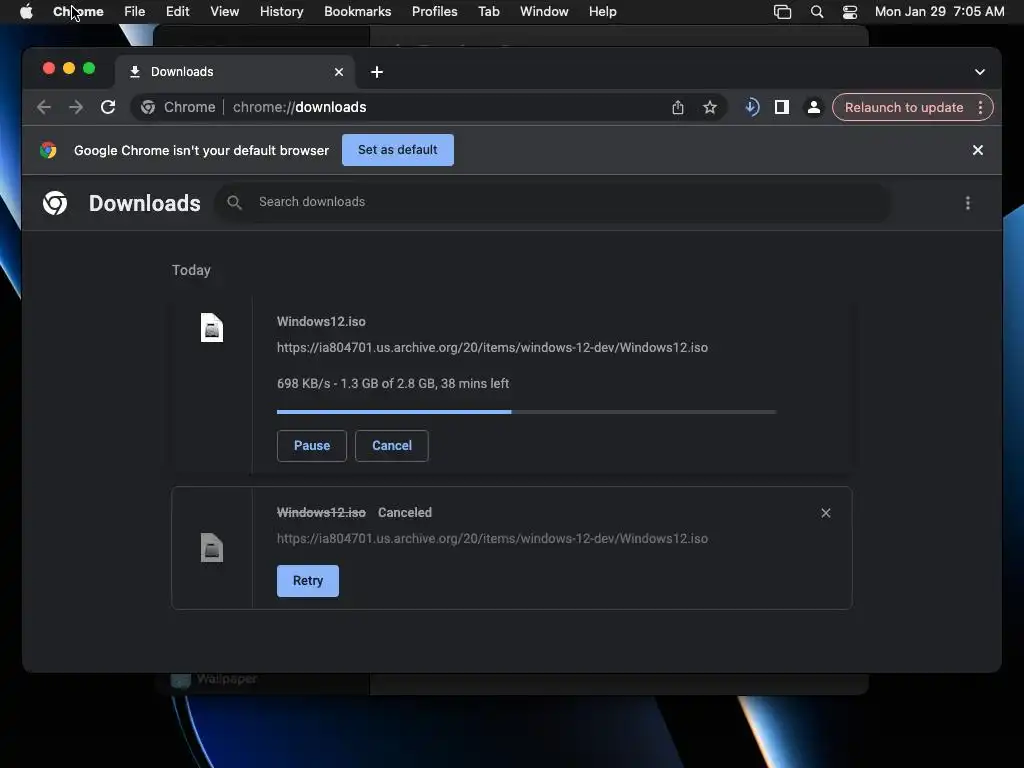Pause the Windows12.iso download

(312, 445)
